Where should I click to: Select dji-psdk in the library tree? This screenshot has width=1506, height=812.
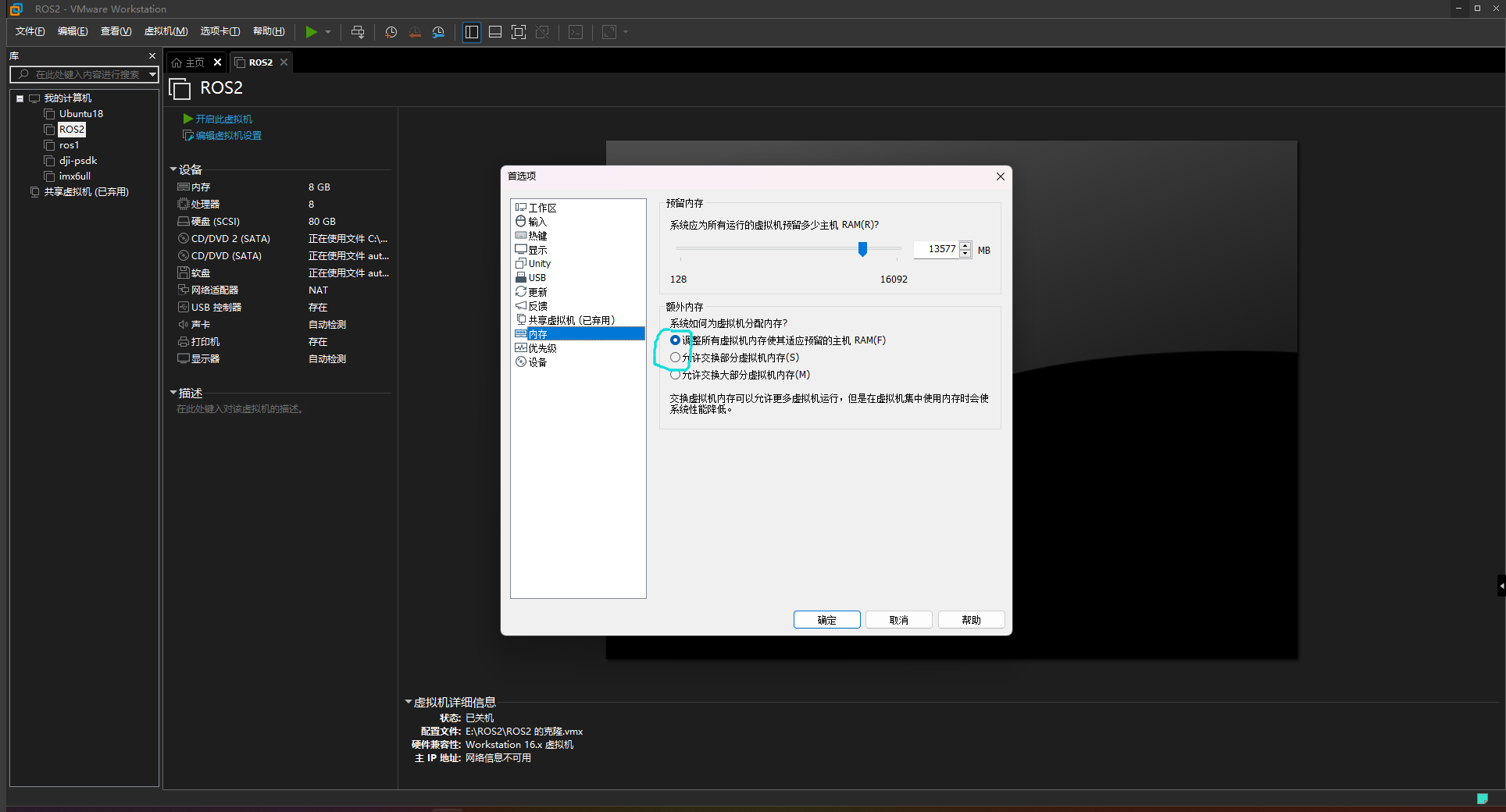[78, 161]
